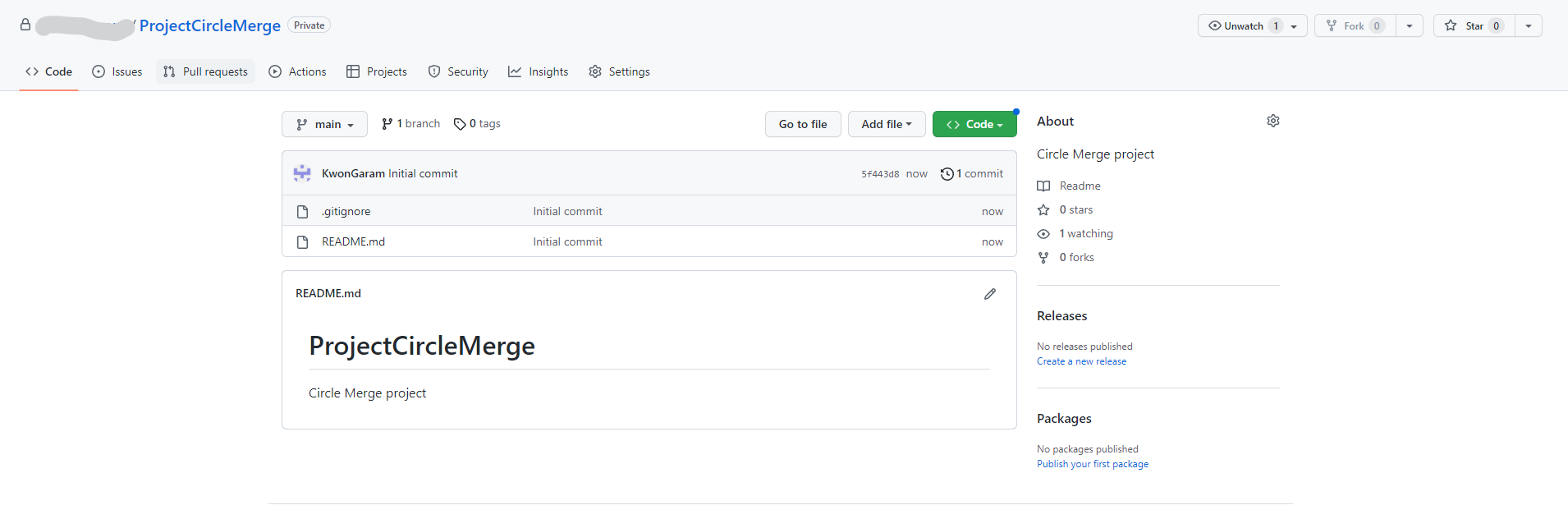
Task: Expand the Fork options dropdown
Action: 1410,26
